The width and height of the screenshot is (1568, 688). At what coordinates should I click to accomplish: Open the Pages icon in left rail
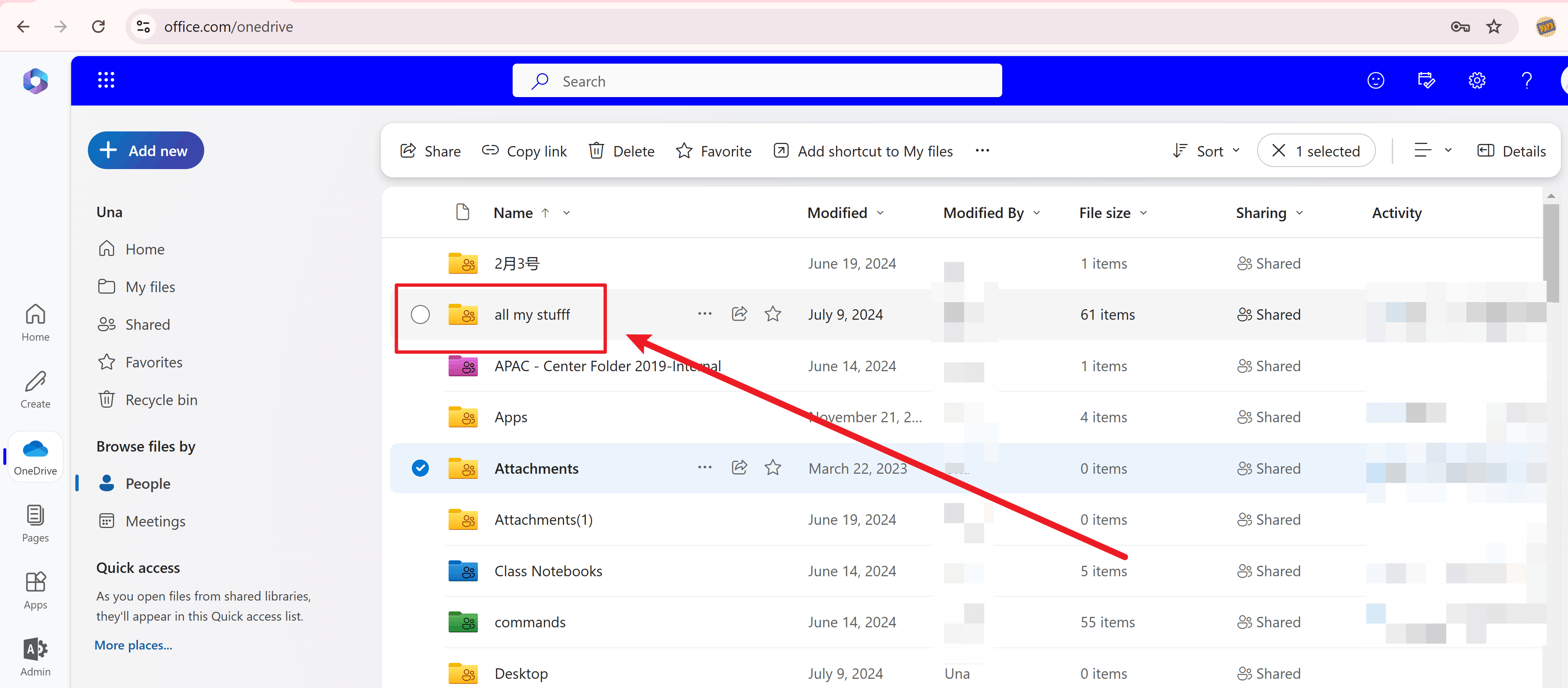[35, 524]
